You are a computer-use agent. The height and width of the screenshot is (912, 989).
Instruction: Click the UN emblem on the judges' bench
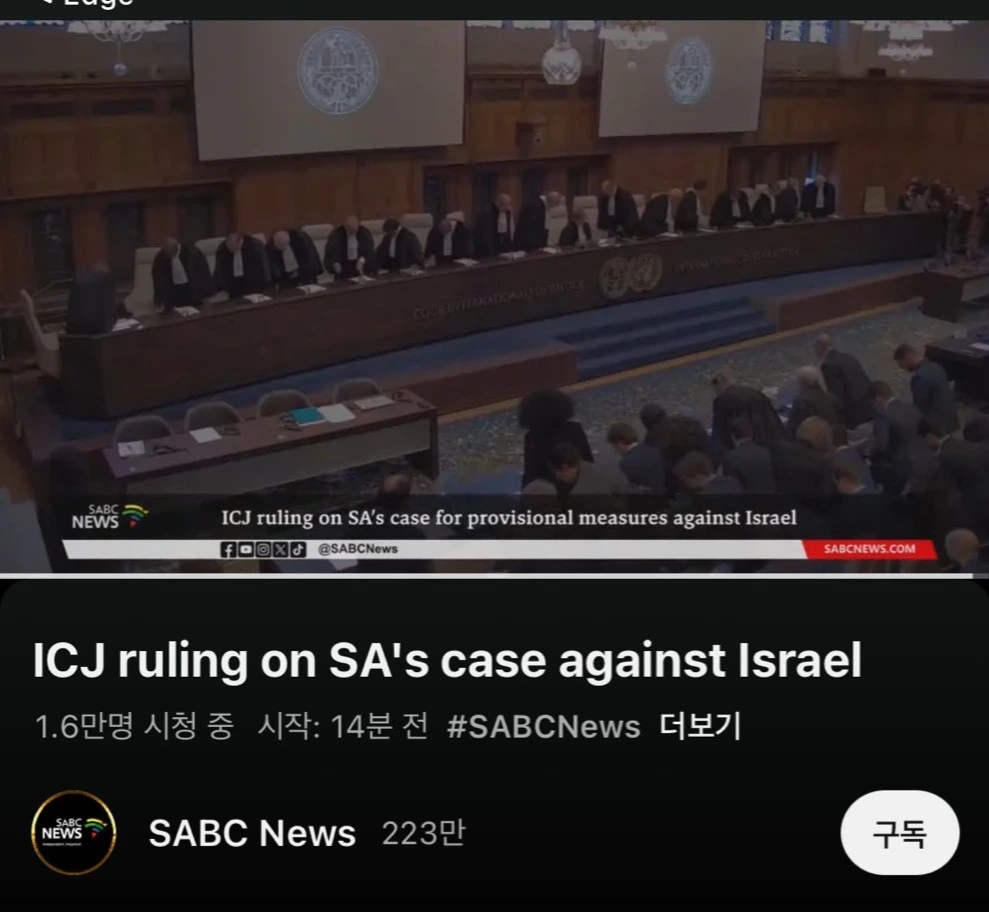[630, 276]
